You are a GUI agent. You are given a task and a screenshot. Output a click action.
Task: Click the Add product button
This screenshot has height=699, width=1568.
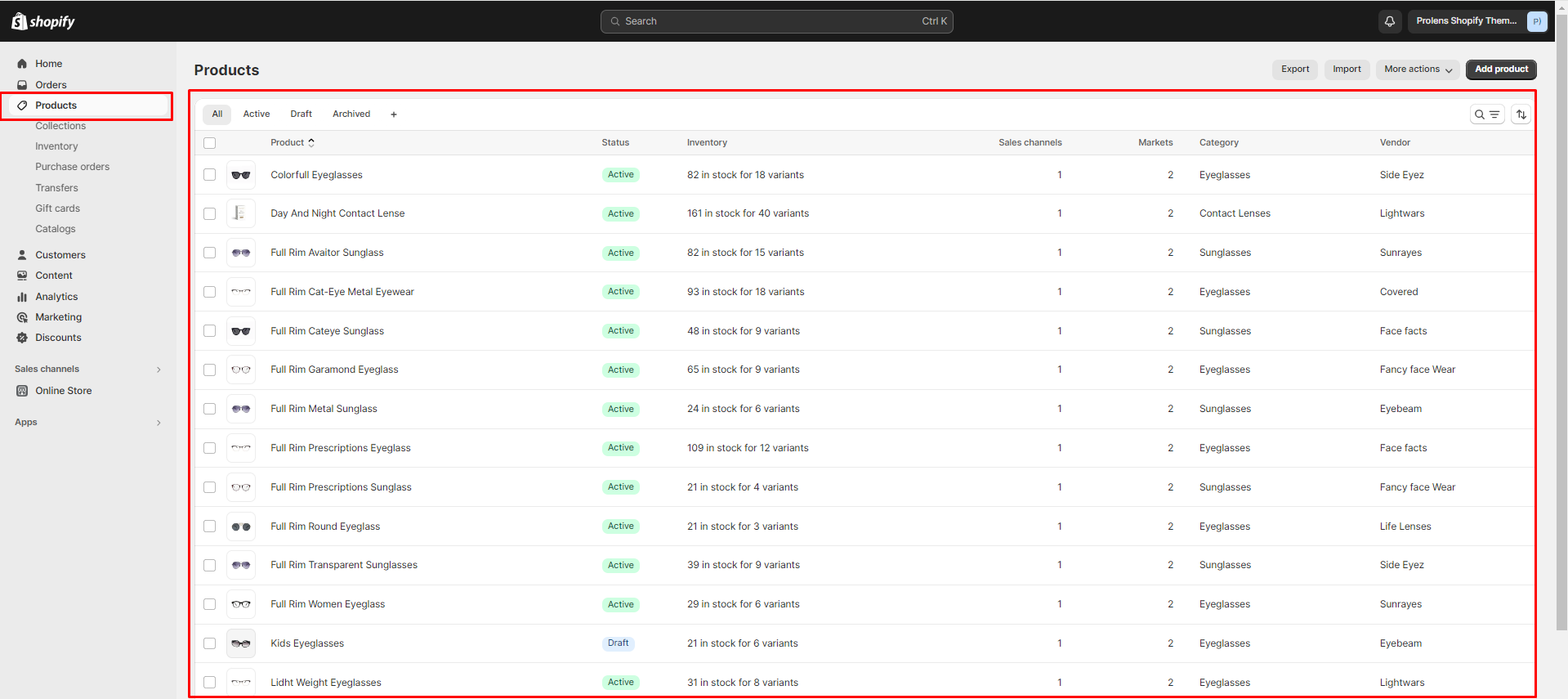pos(1500,69)
